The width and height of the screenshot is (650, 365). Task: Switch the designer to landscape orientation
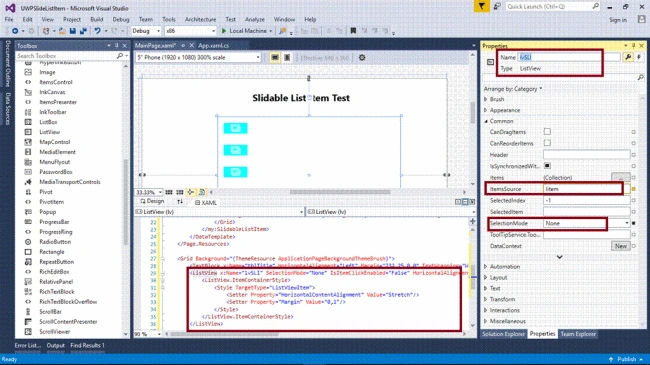275,58
